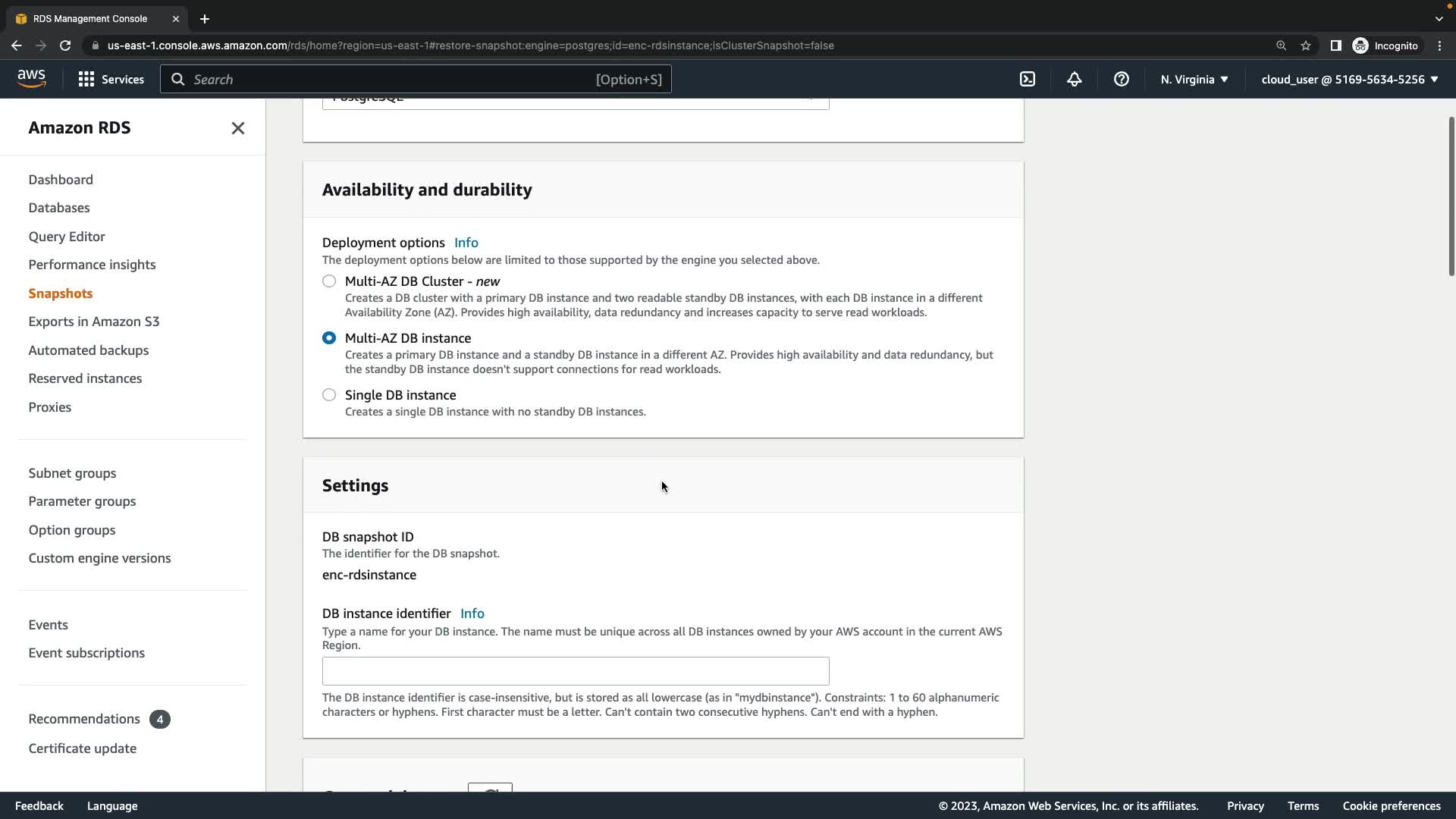Click the AWS logo home icon

pos(32,79)
